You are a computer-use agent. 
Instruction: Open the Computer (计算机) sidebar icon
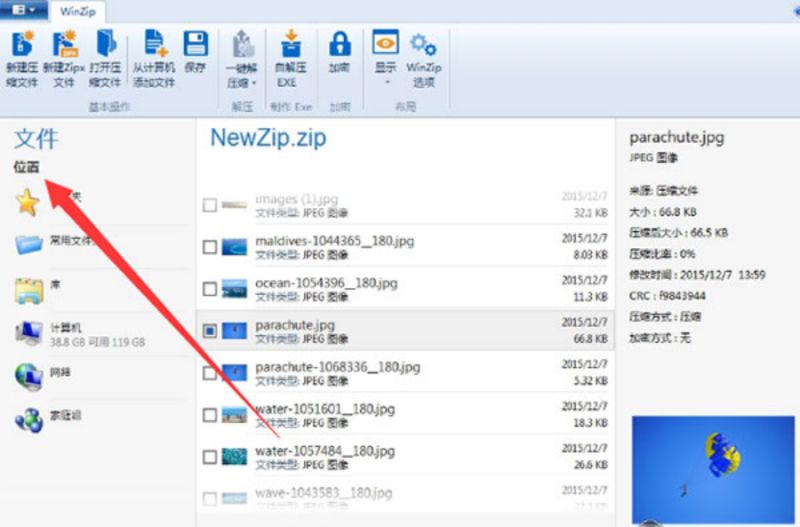29,334
